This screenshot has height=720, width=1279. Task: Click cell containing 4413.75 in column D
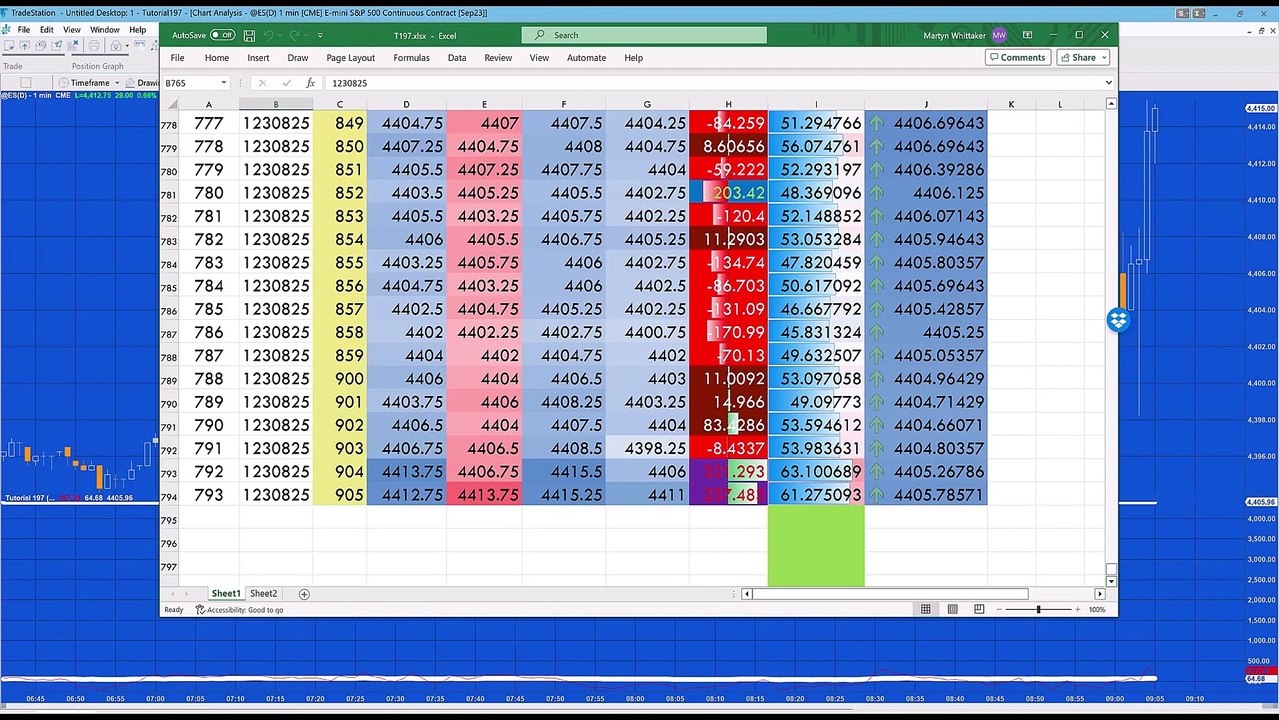[406, 472]
